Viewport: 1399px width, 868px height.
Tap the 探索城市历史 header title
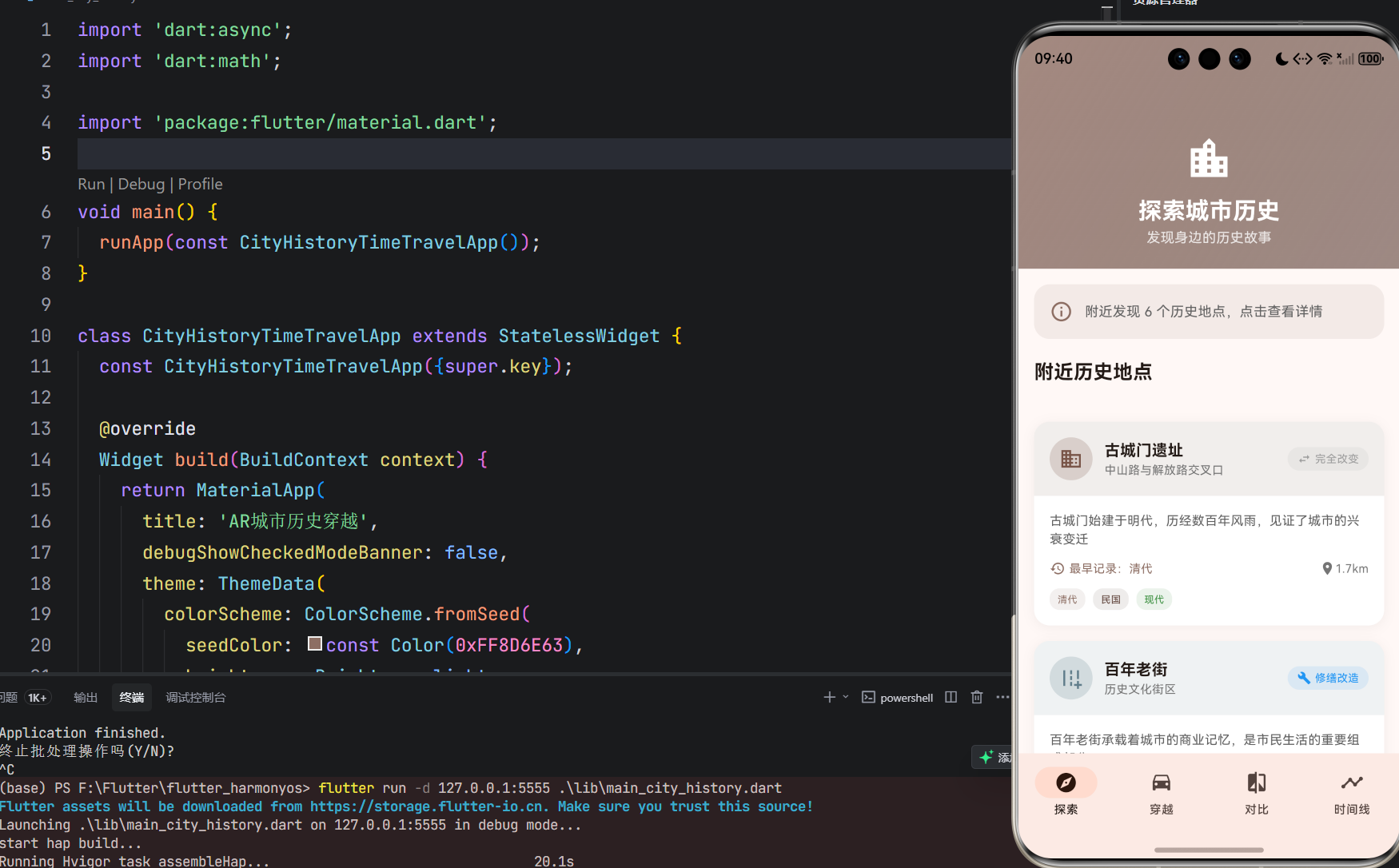point(1209,210)
